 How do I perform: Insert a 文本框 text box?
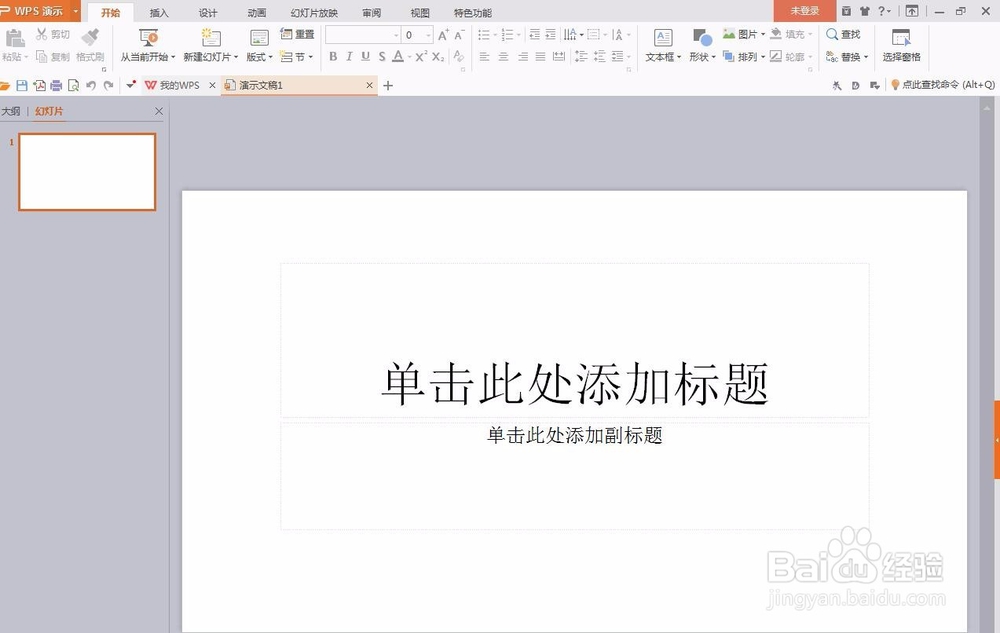(x=661, y=40)
